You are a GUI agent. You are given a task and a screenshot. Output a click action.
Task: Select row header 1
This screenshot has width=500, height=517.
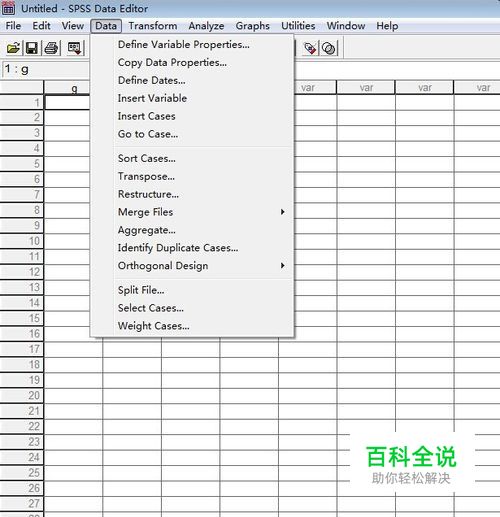[x=22, y=102]
